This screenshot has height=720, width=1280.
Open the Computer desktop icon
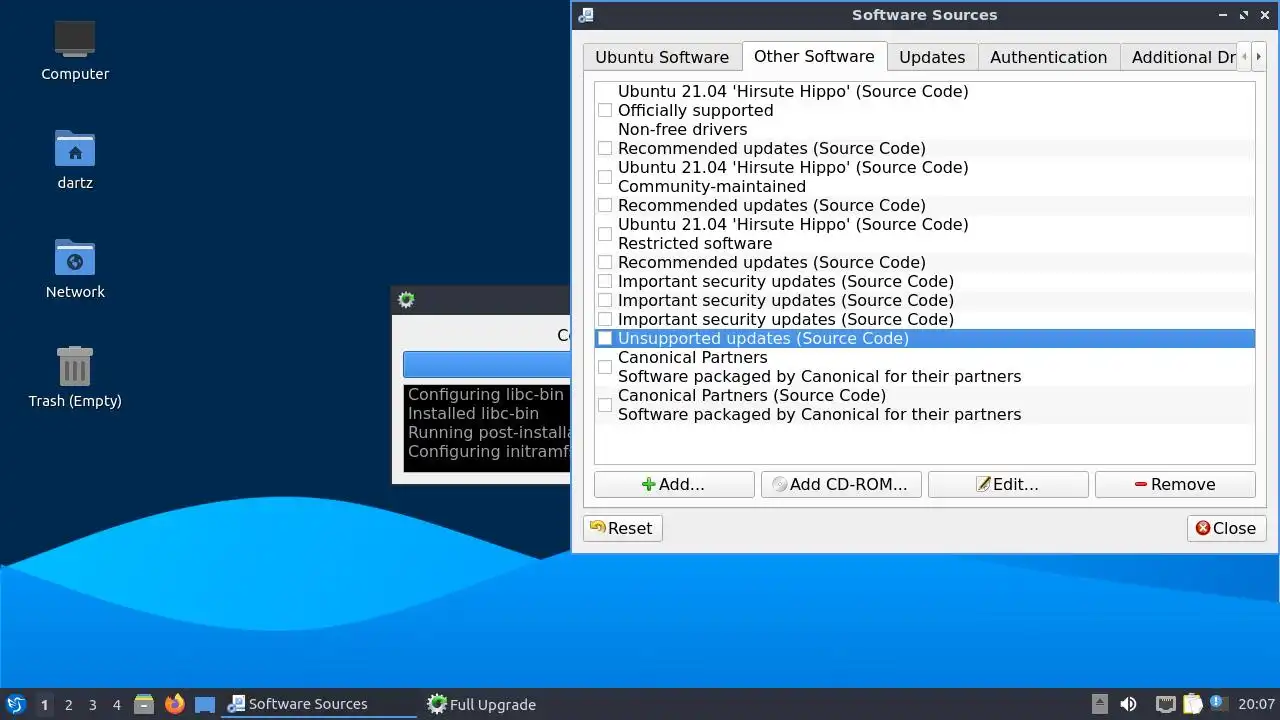point(75,40)
